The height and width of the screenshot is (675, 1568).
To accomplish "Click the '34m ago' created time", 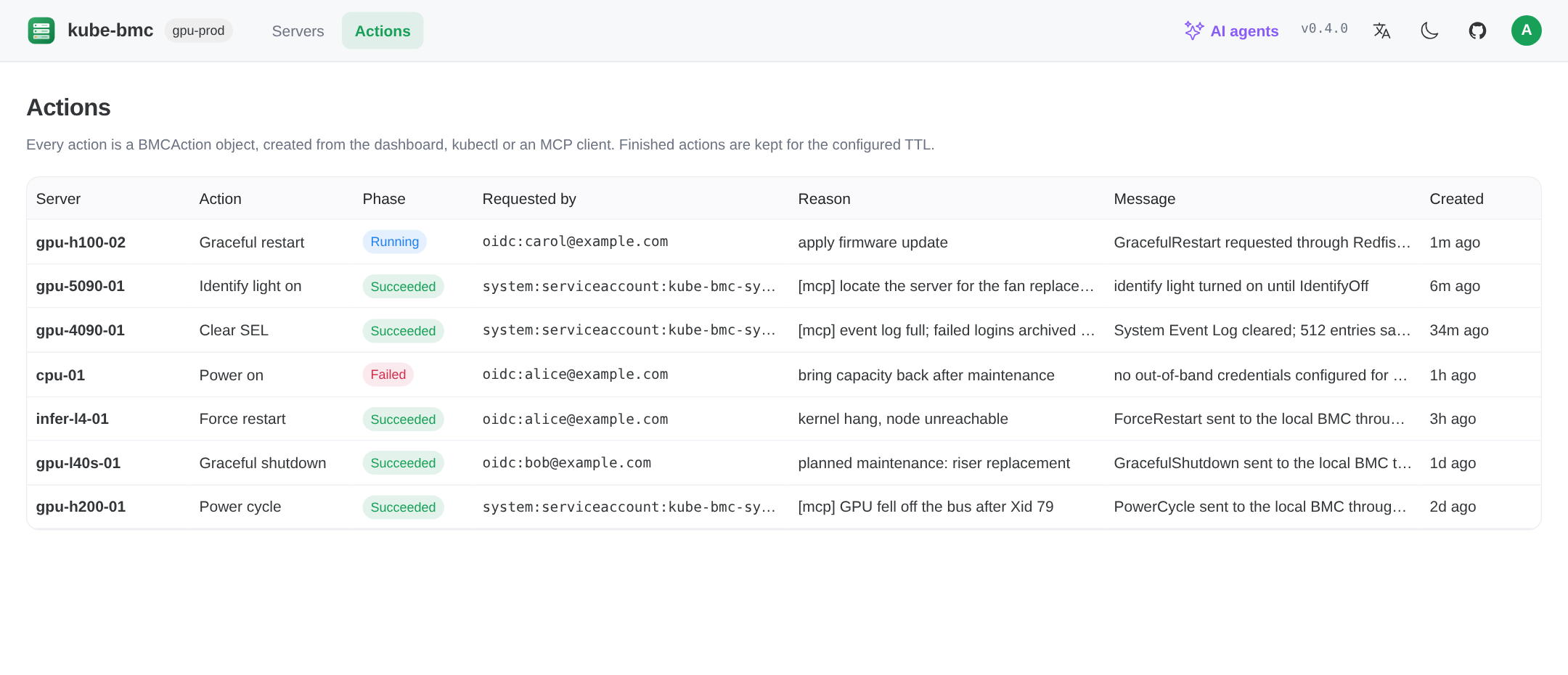I will point(1459,330).
